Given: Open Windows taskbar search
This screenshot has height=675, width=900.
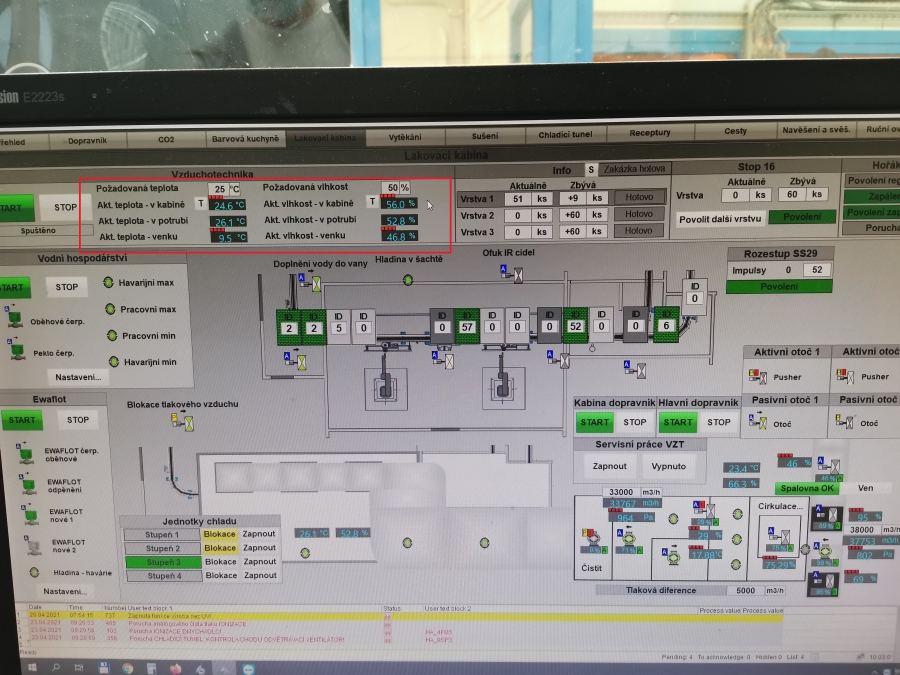Looking at the screenshot, I should pos(56,668).
